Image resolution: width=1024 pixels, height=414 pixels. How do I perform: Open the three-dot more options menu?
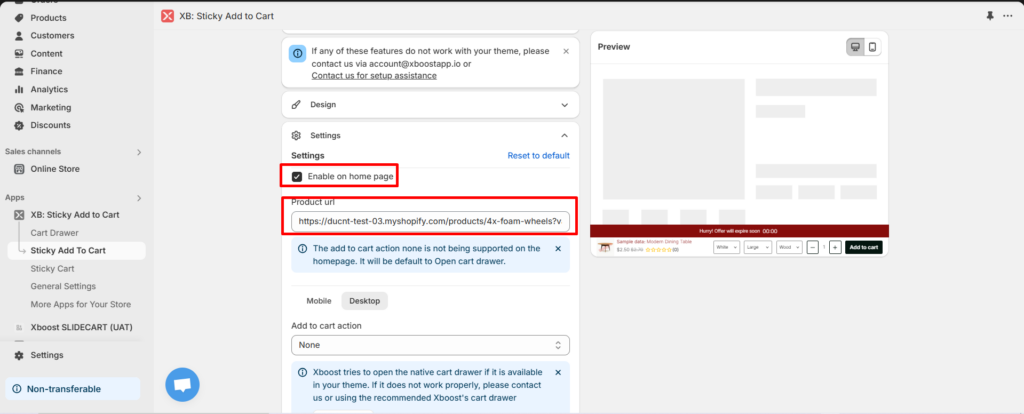pyautogui.click(x=1007, y=16)
